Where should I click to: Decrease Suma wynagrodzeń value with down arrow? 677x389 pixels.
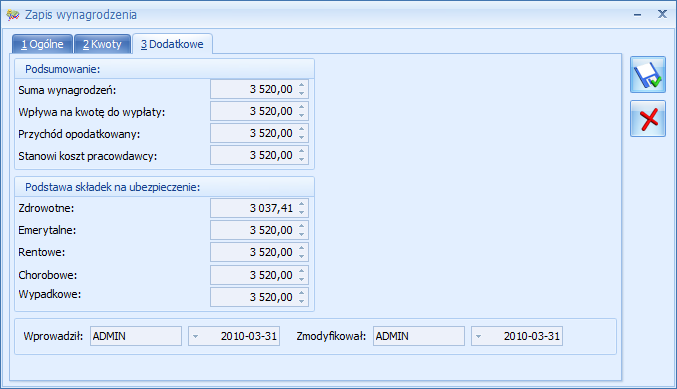coord(301,94)
